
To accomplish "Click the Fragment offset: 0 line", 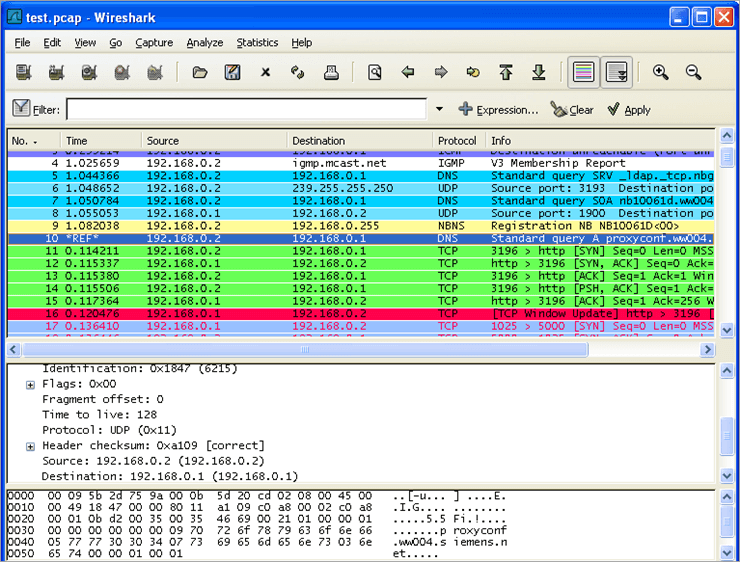I will [x=103, y=399].
